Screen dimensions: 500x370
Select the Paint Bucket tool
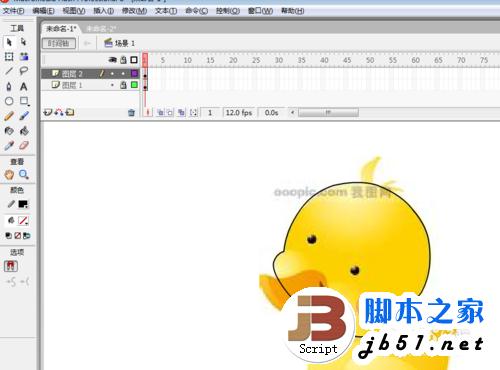coord(24,131)
